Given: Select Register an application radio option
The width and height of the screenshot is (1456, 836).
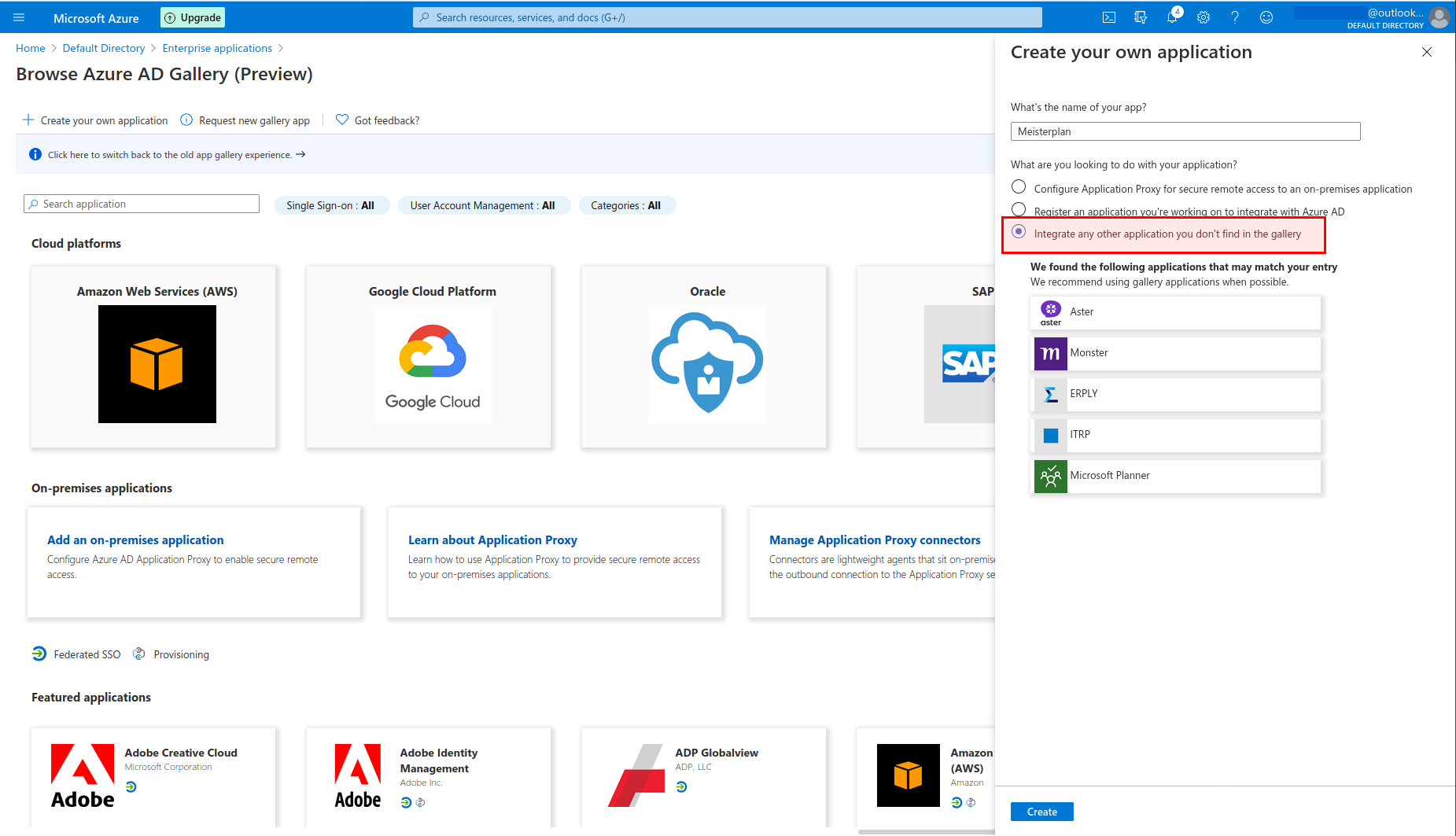Looking at the screenshot, I should click(x=1019, y=209).
